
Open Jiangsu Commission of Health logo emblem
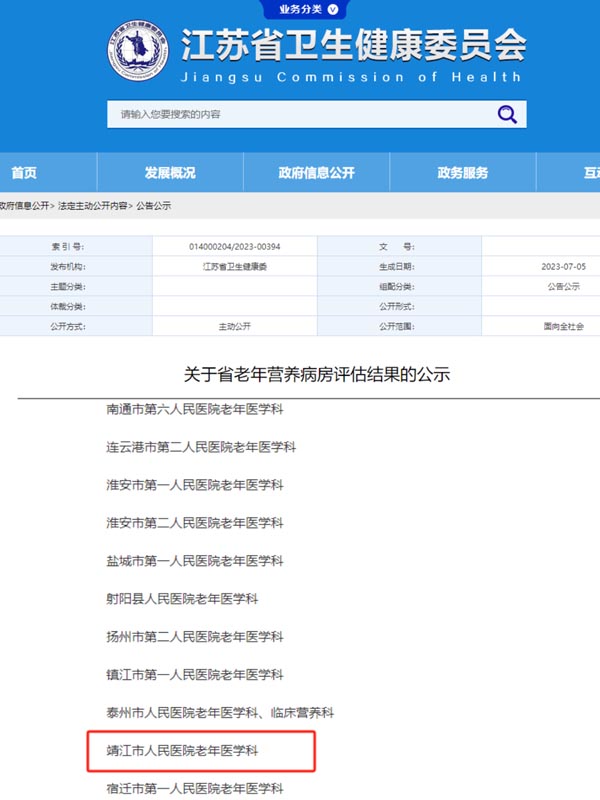click(138, 51)
